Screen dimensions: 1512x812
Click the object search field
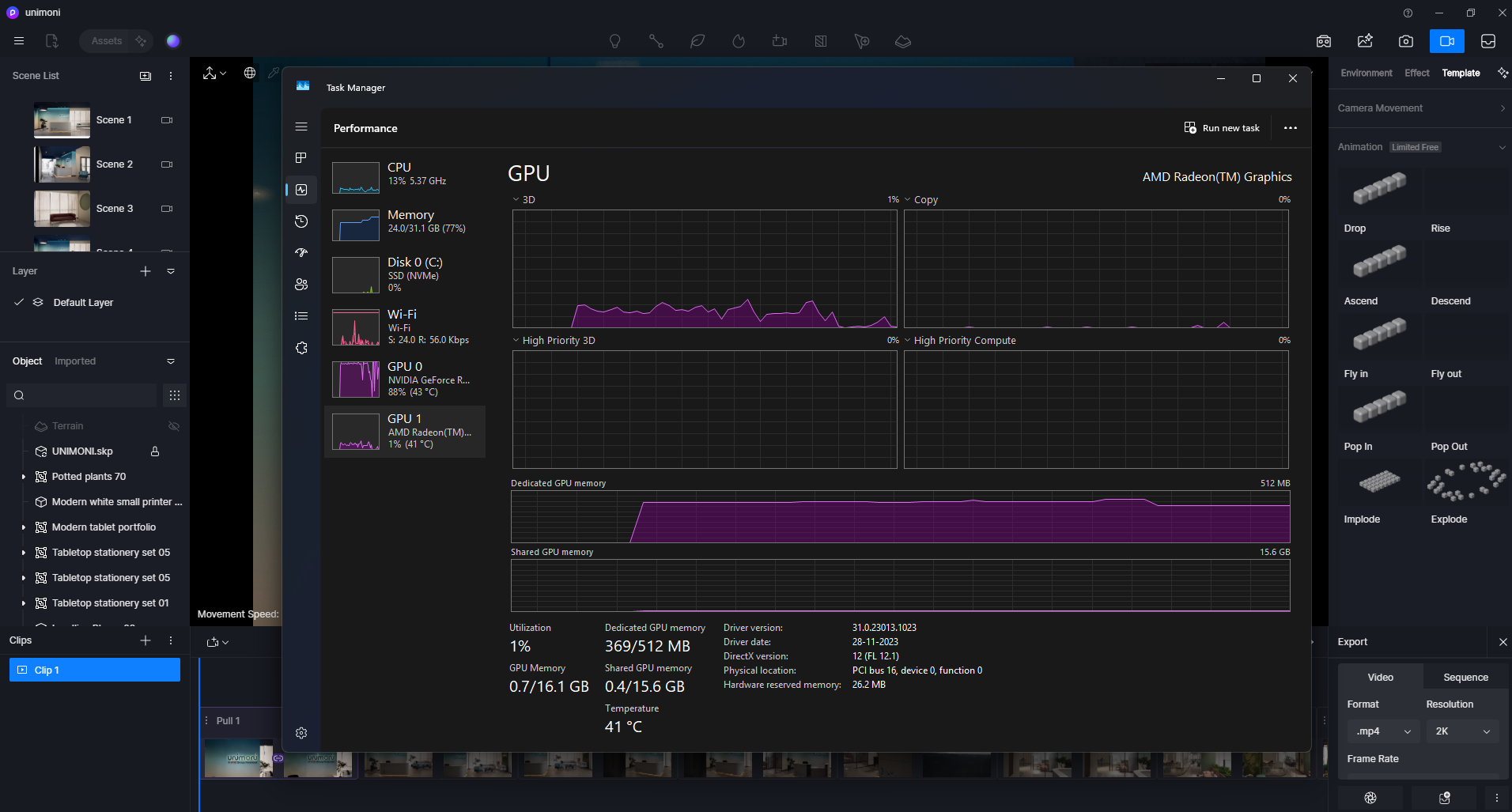(81, 395)
